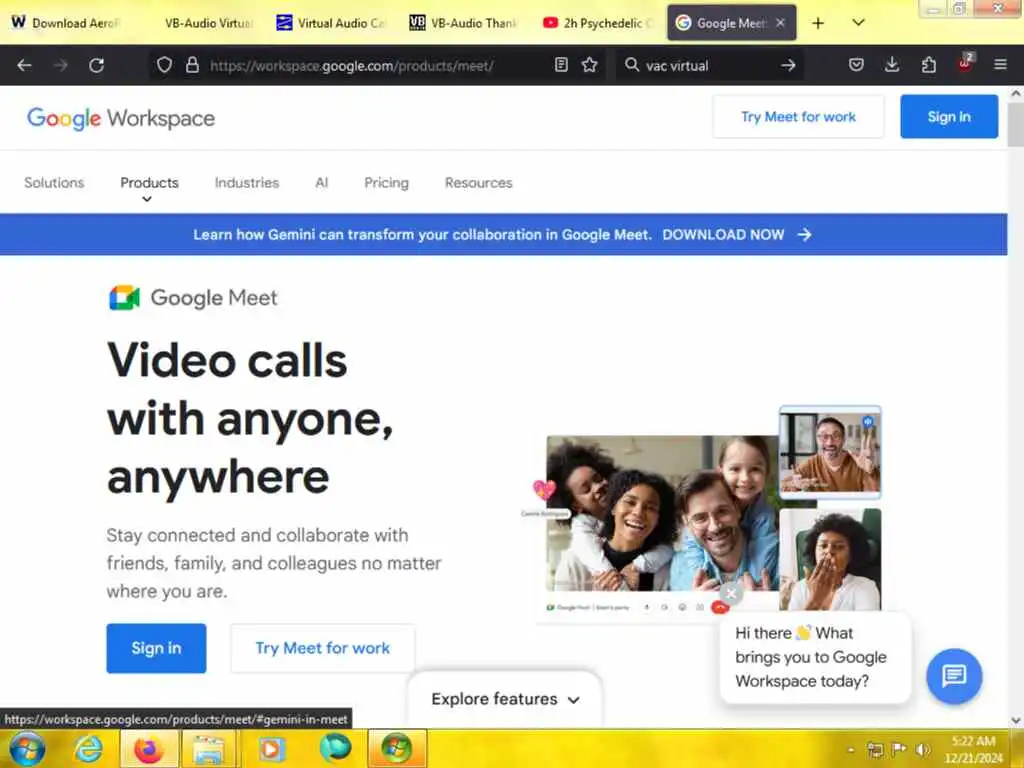Submit search with the go arrow

[x=788, y=65]
